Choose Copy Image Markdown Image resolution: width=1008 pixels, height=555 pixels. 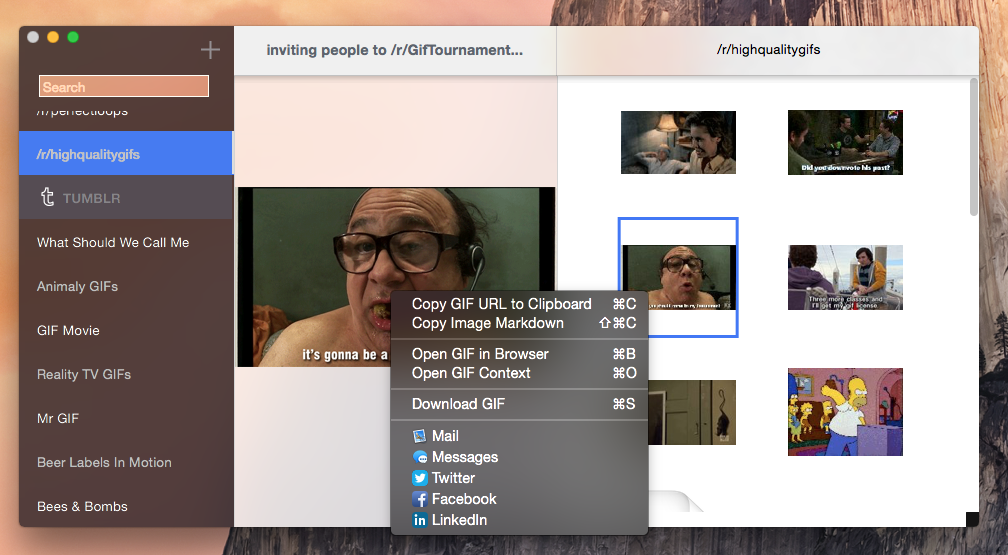click(x=519, y=323)
